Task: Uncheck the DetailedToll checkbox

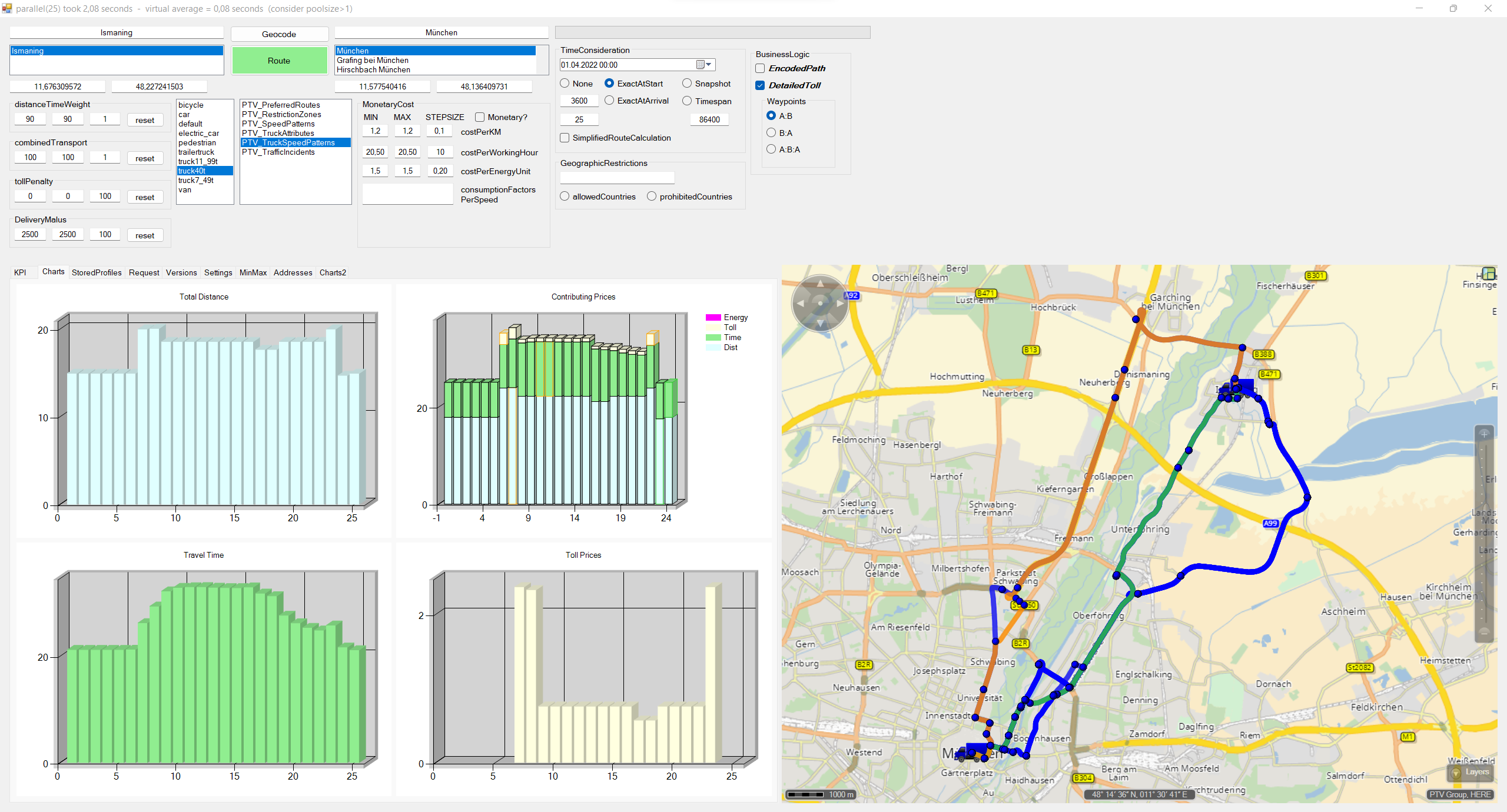Action: pos(760,85)
